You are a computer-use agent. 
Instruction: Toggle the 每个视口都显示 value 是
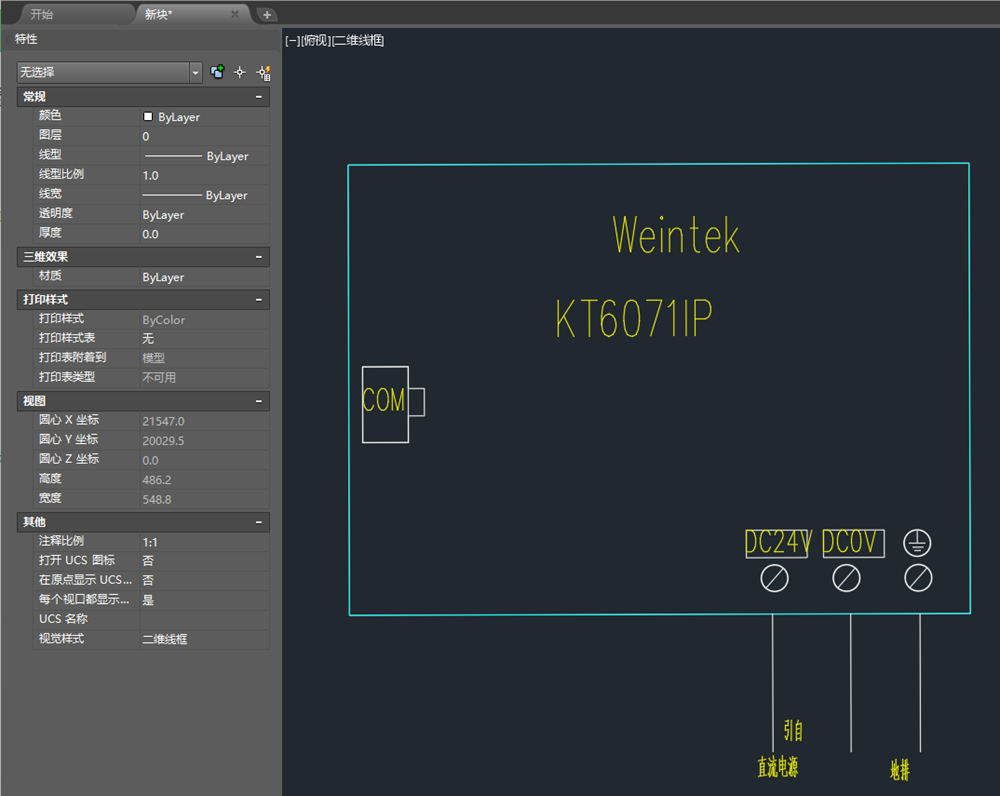coord(205,600)
